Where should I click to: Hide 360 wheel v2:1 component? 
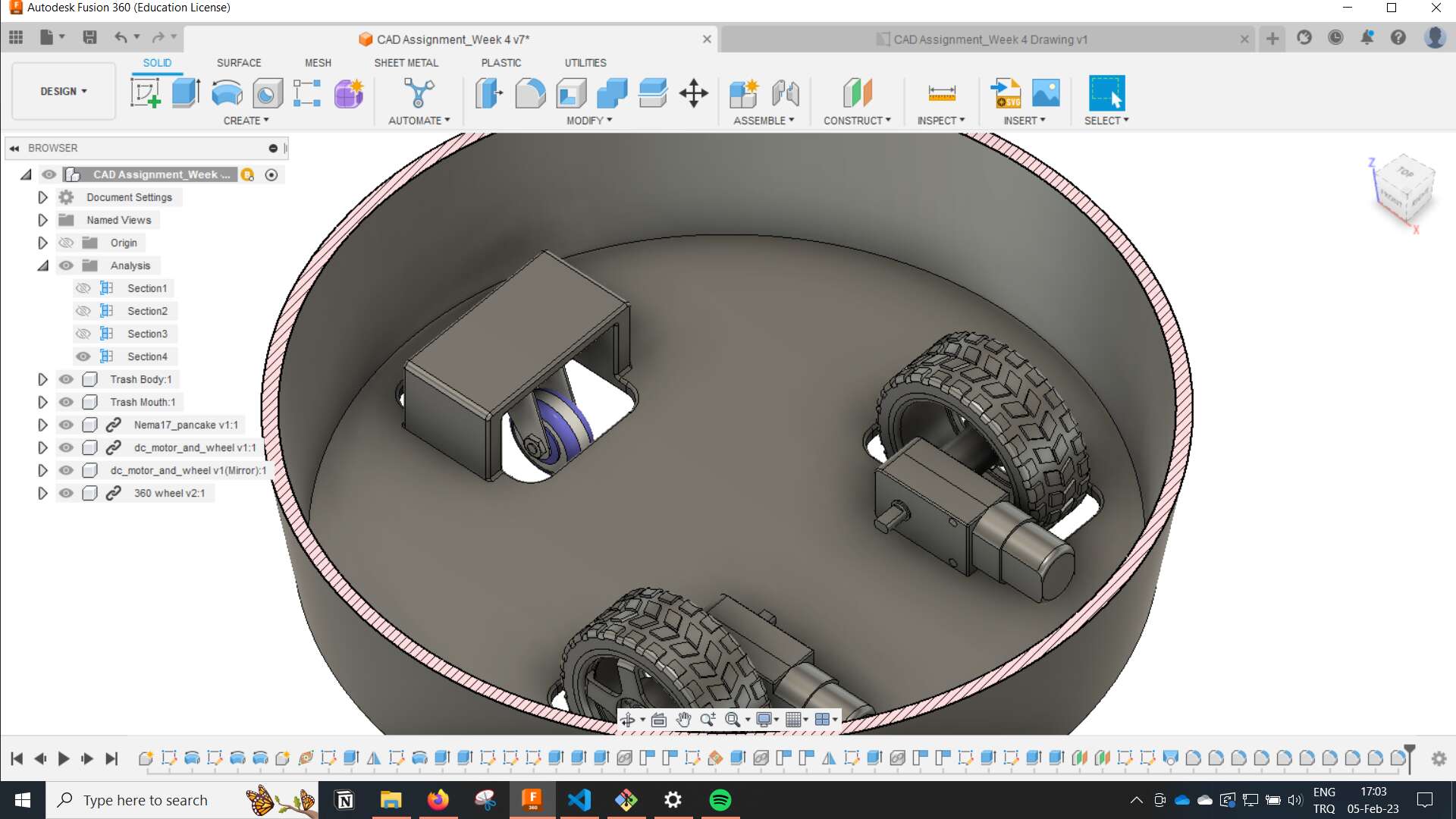click(66, 493)
